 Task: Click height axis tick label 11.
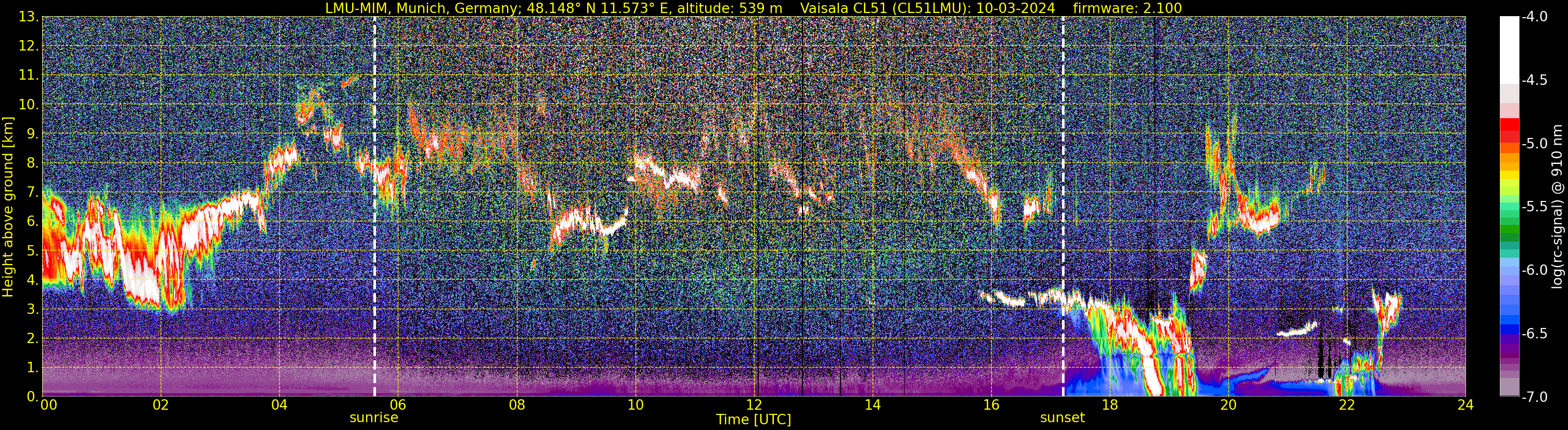point(28,75)
